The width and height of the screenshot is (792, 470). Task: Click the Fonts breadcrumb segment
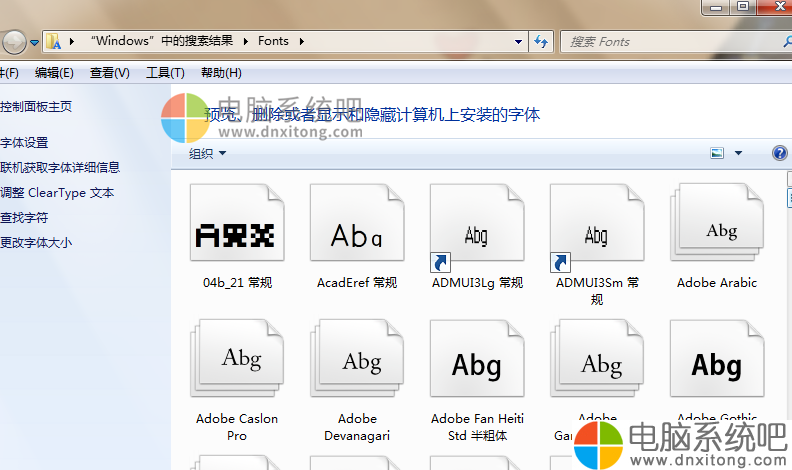tap(273, 41)
